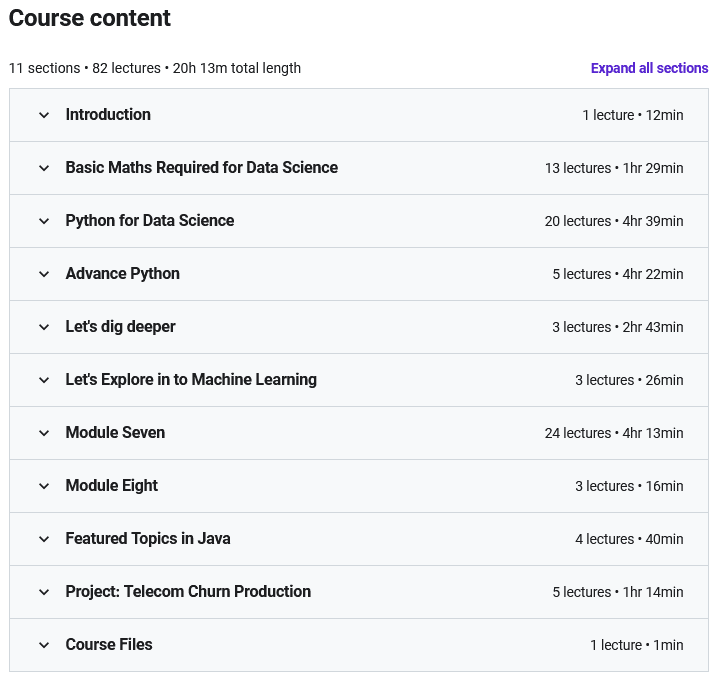The image size is (719, 680).
Task: Toggle the Advance Python chevron
Action: 44,274
